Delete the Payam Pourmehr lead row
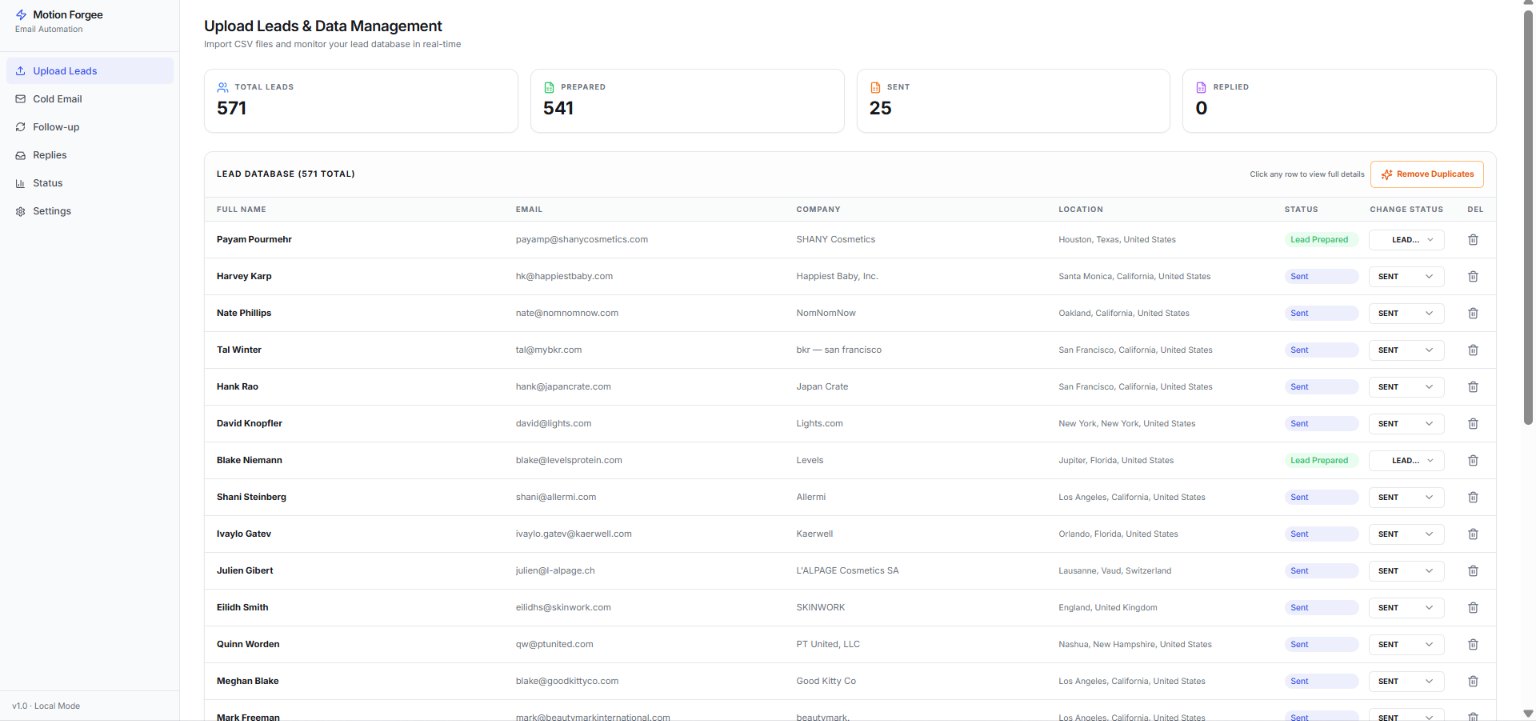This screenshot has height=721, width=1536. 1472,240
